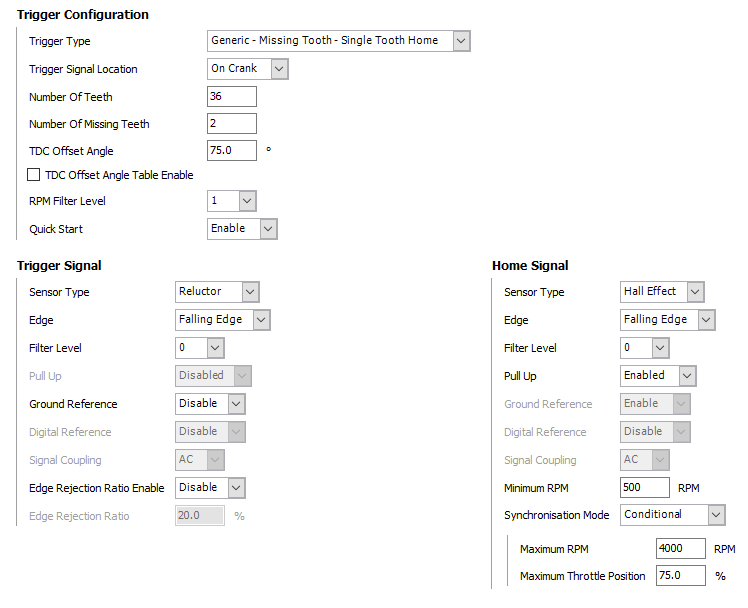Click the Minimum RPM field
The width and height of the screenshot is (748, 608).
645,487
